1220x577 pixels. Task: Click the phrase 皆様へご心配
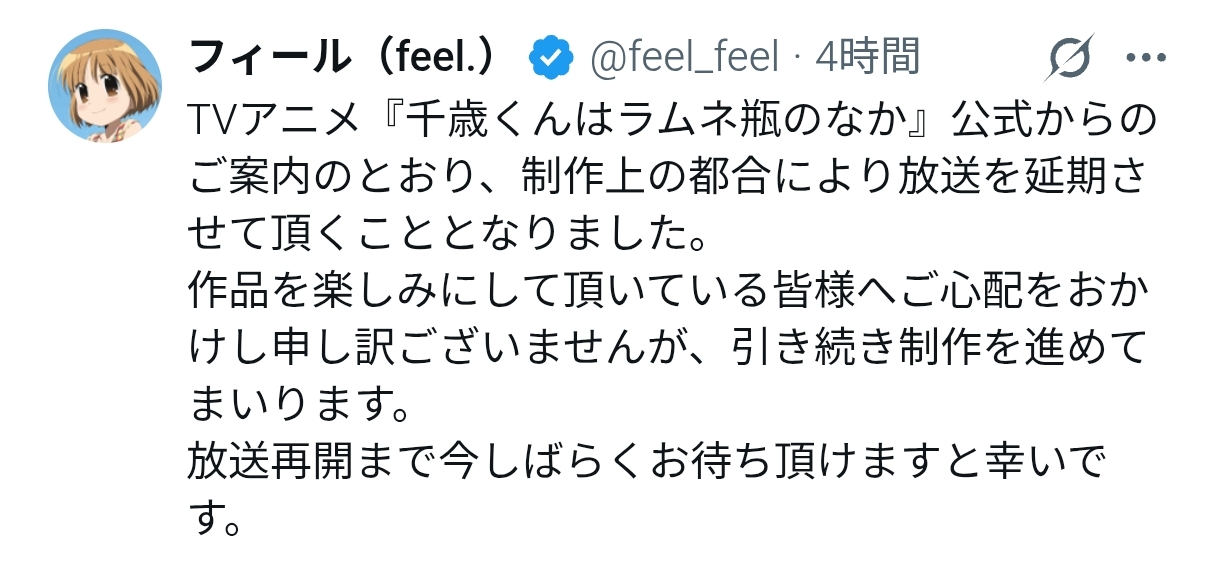pyautogui.click(x=836, y=292)
